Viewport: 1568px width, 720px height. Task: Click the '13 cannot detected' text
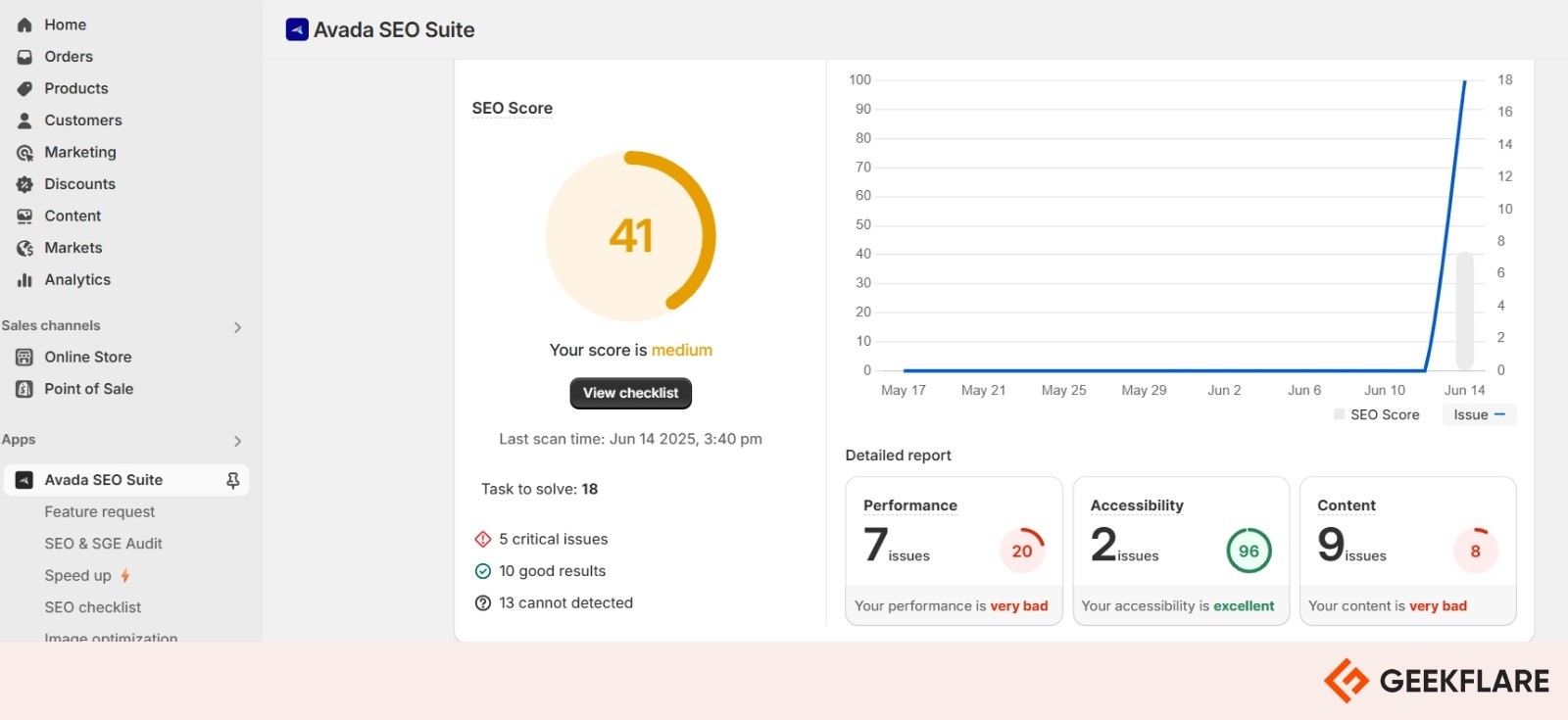(566, 603)
